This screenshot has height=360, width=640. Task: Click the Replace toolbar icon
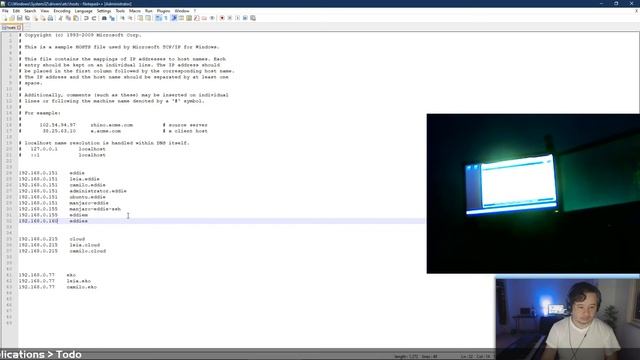[x=112, y=18]
